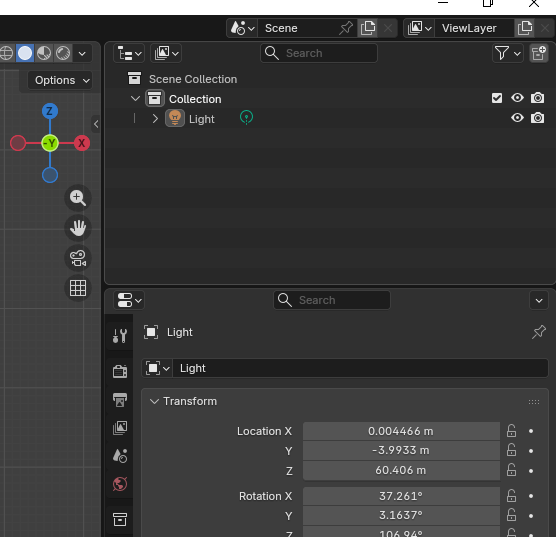Hide Light in viewport
The image size is (556, 537).
pos(517,118)
